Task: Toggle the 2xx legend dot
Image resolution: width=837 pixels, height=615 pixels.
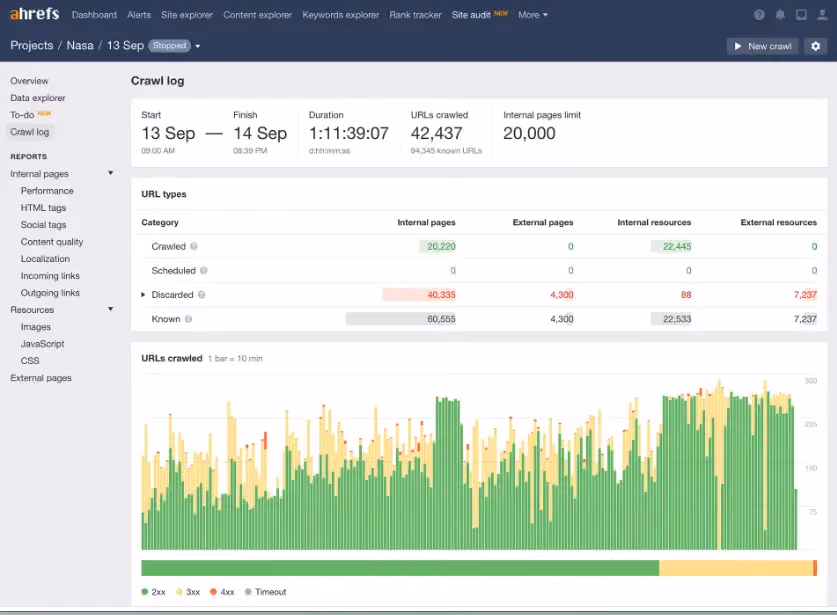Action: click(145, 592)
